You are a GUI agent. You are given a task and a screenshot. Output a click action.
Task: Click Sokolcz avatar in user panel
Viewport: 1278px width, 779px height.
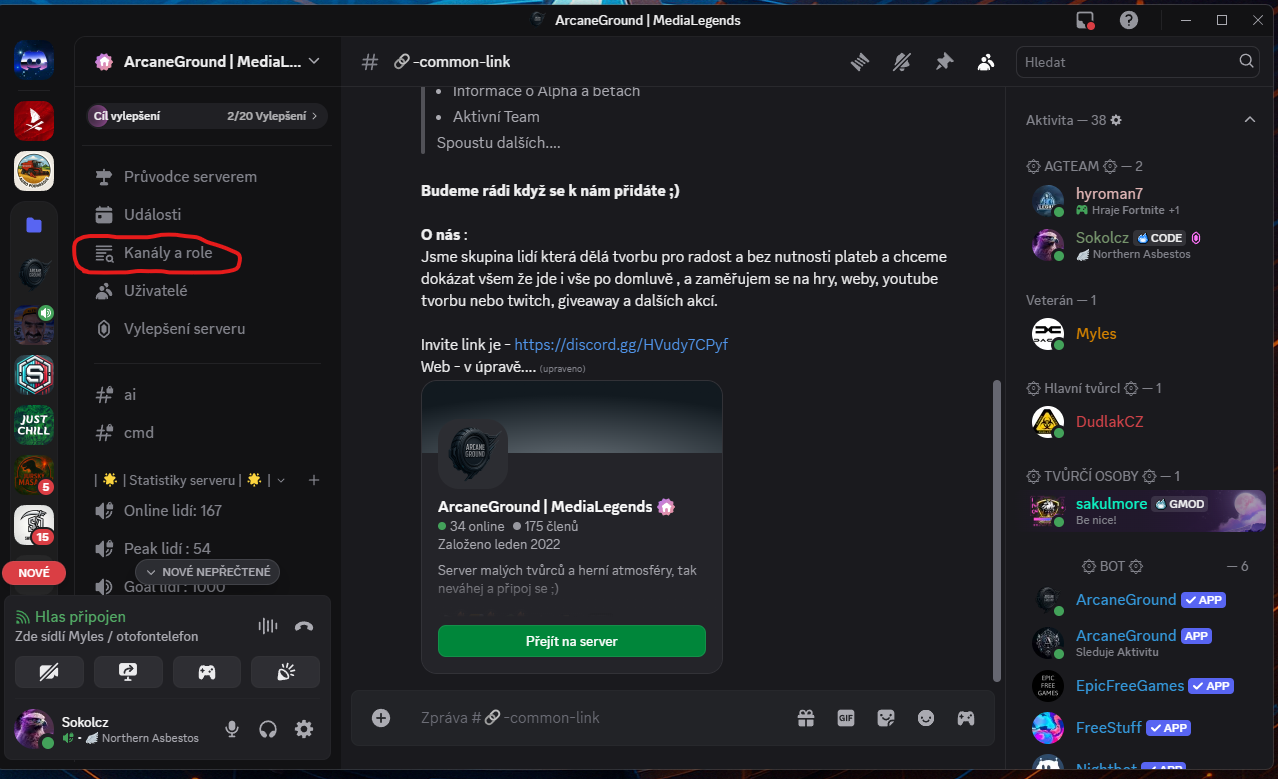(34, 729)
